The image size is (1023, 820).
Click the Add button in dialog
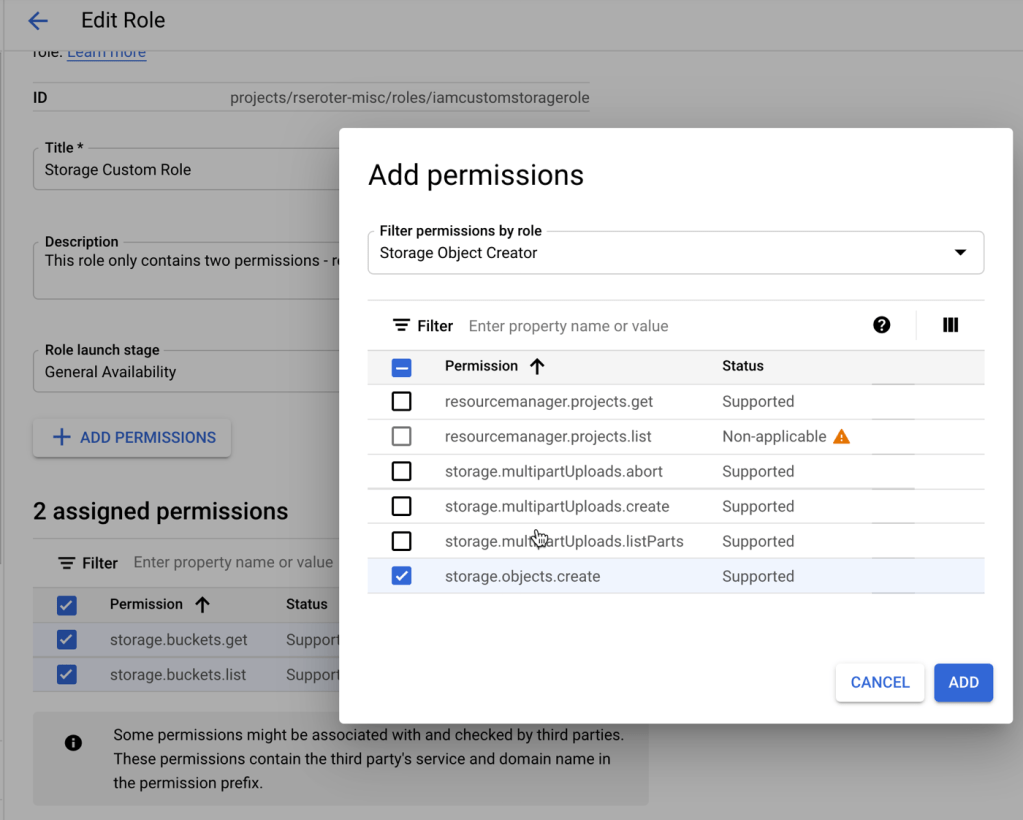click(963, 682)
